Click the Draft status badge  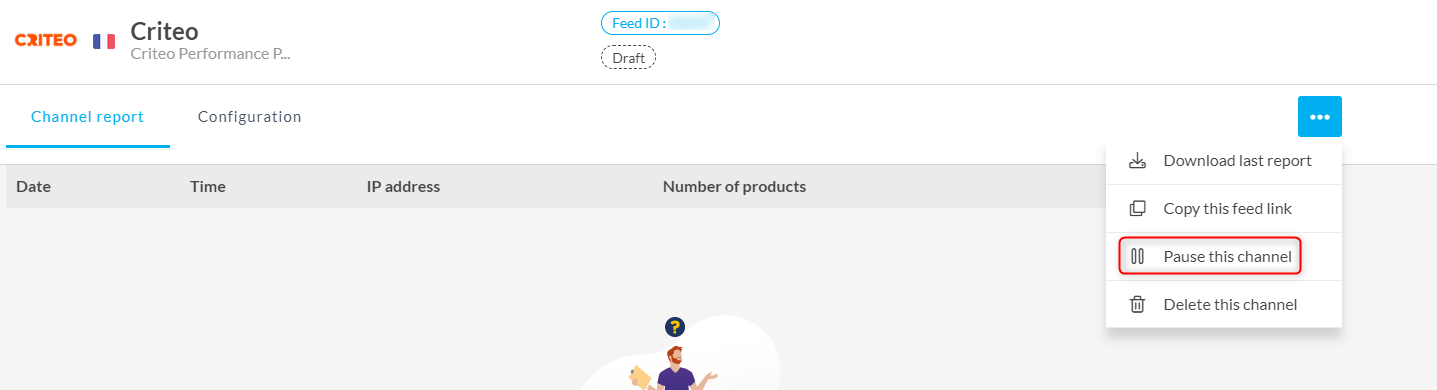click(x=628, y=58)
